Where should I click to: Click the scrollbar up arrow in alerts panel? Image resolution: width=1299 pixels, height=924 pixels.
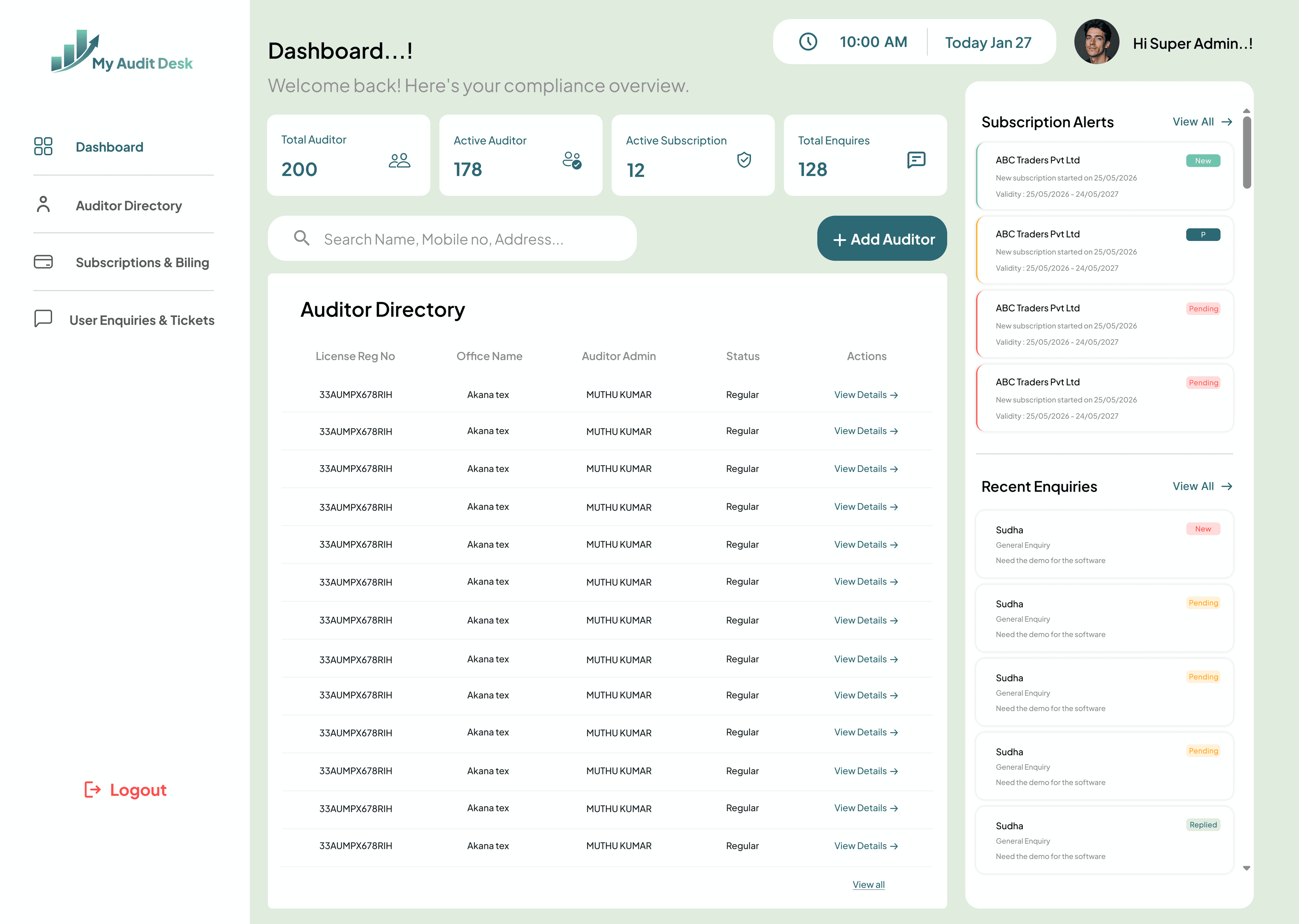point(1247,111)
